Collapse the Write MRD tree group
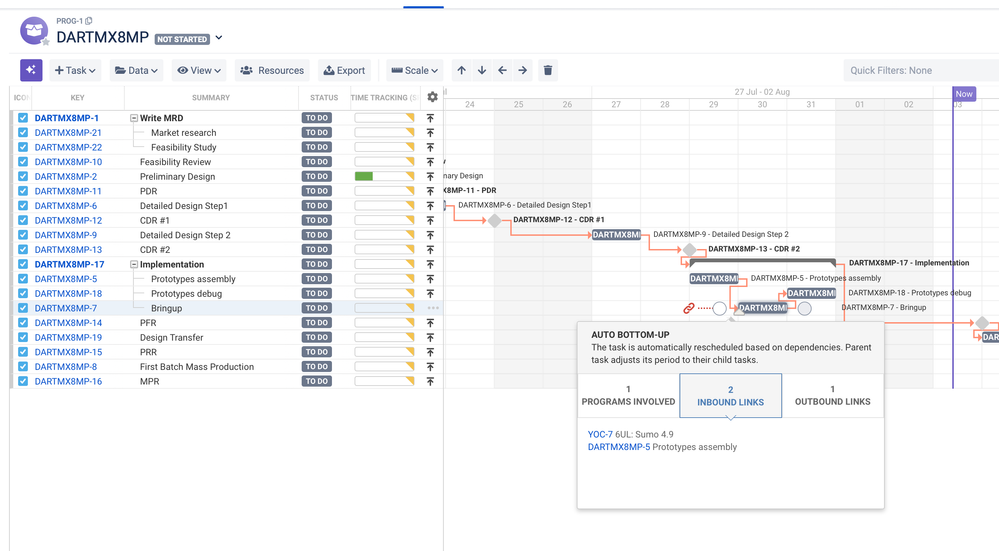 pyautogui.click(x=134, y=118)
